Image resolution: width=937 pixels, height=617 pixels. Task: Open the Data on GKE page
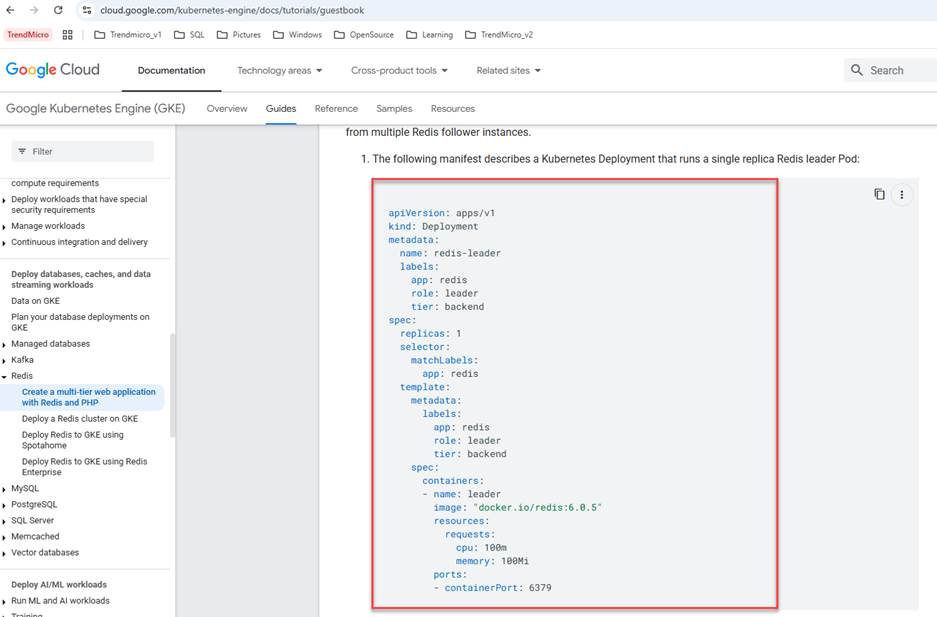[x=35, y=301]
